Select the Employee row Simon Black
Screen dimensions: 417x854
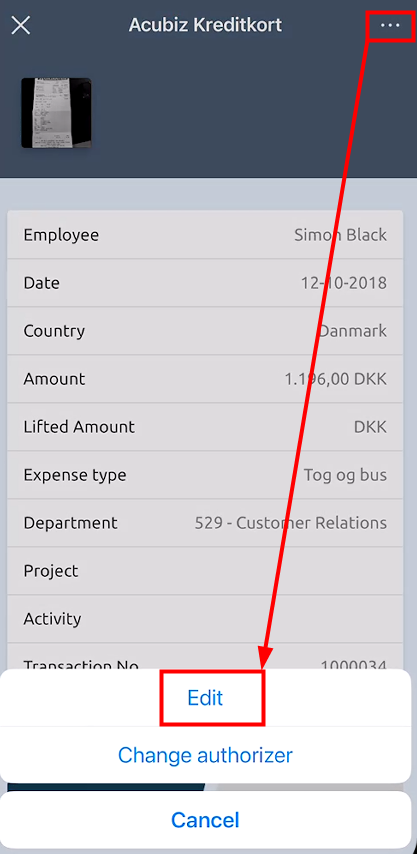[205, 235]
